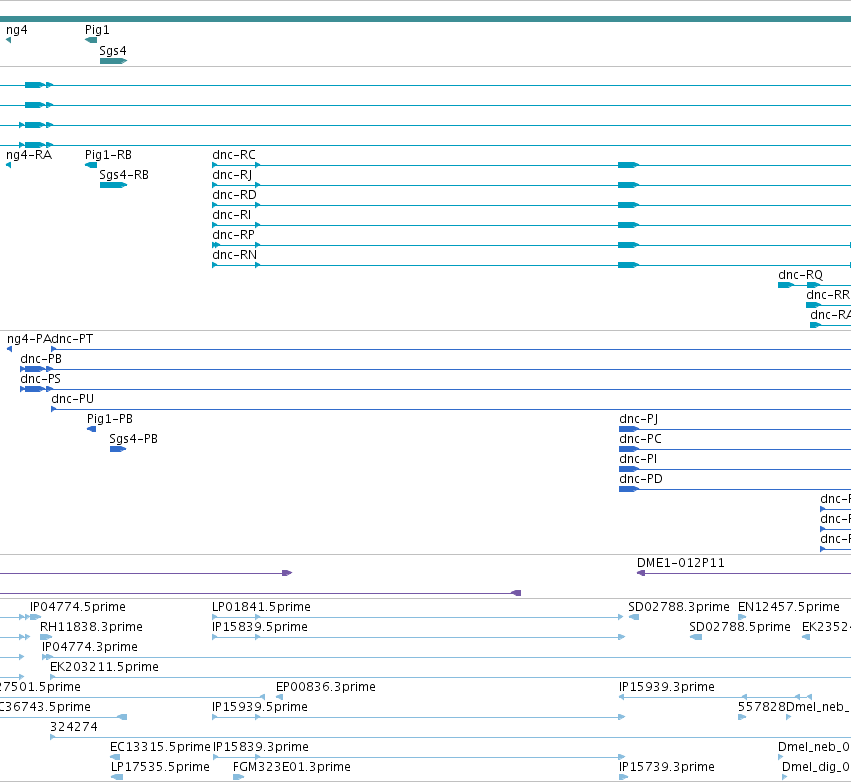Click the dnc-RR transcript label
Screen dimensions: 851x782
point(828,295)
